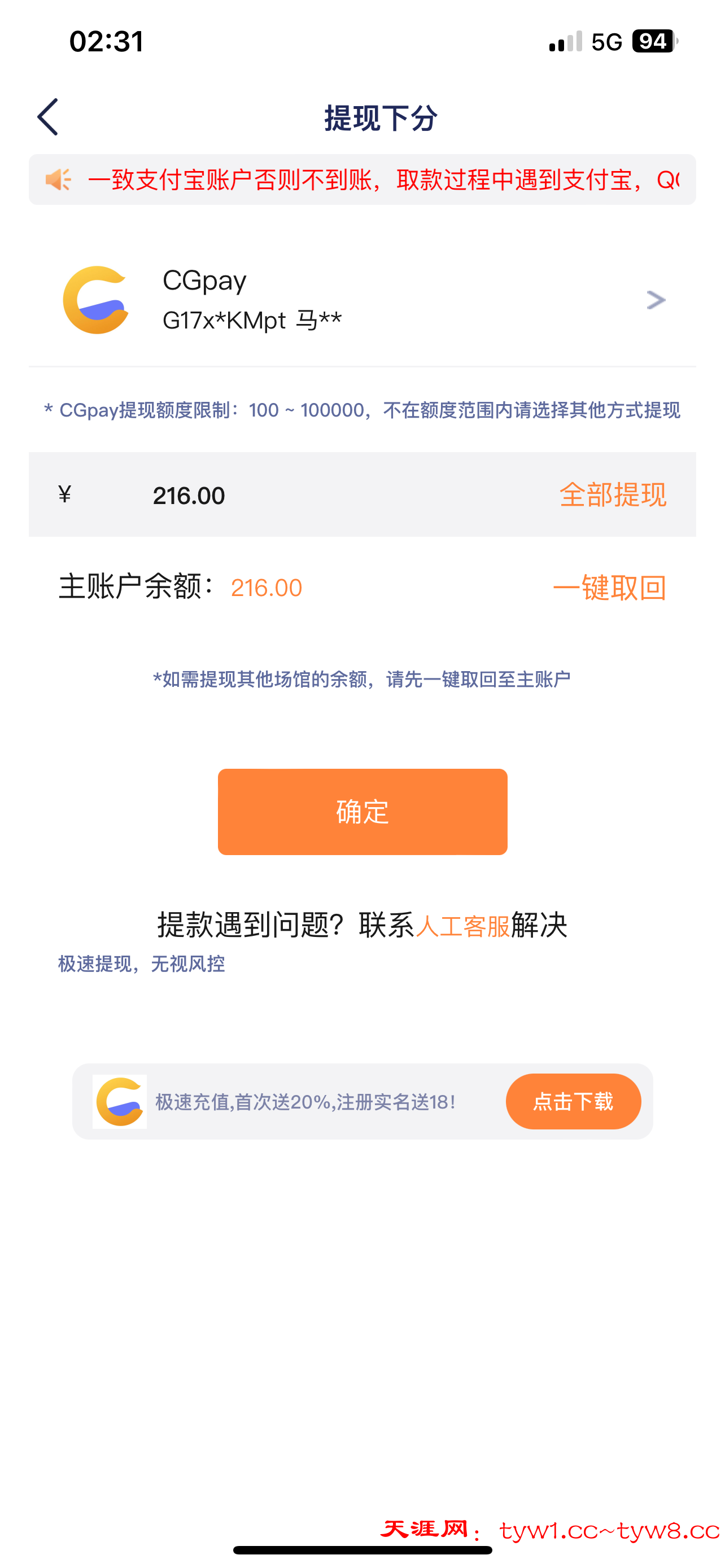This screenshot has height=1568, width=725.
Task: Tap the battery level indicator
Action: coord(654,41)
